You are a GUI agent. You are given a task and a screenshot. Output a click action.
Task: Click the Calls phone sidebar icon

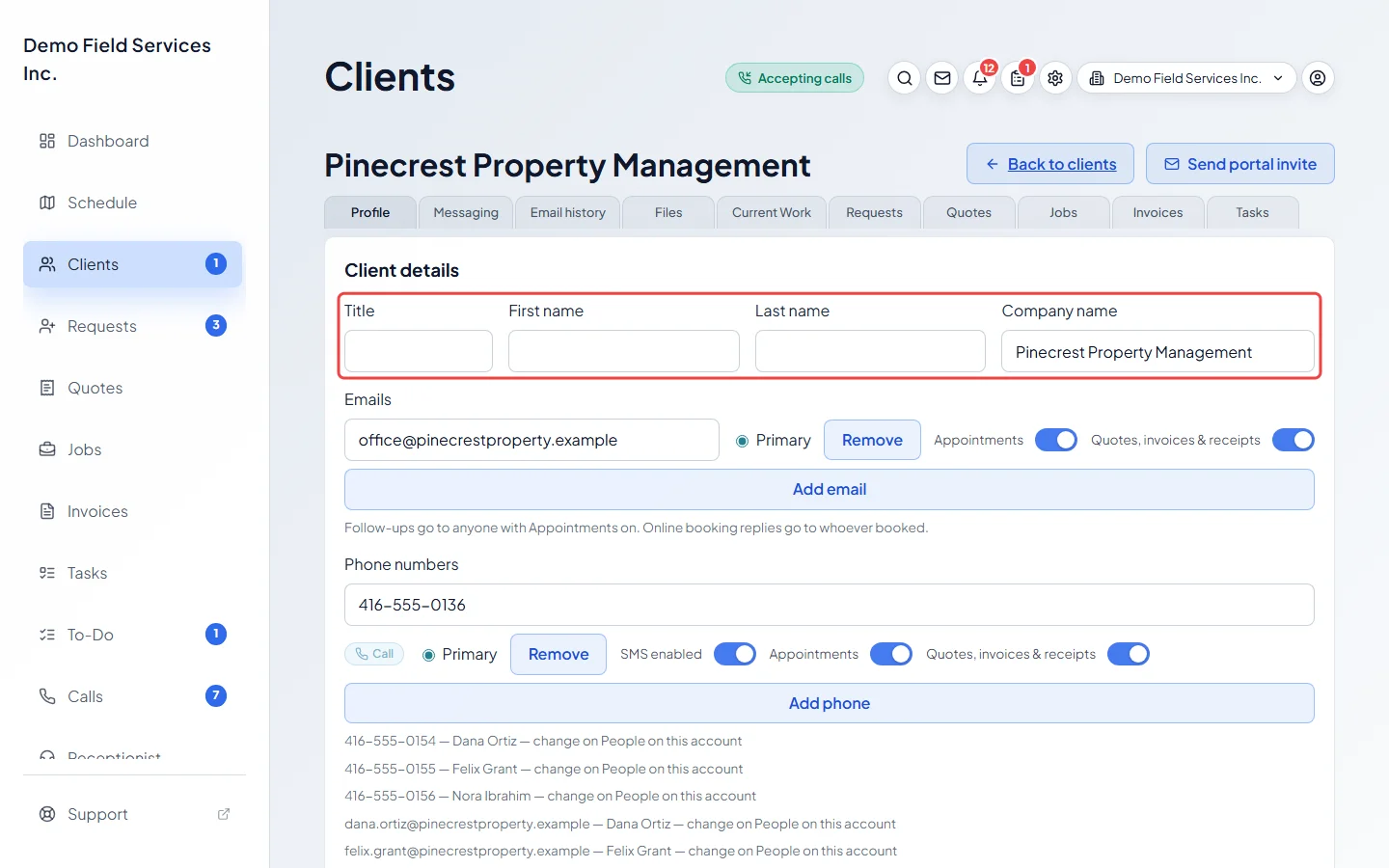(47, 696)
